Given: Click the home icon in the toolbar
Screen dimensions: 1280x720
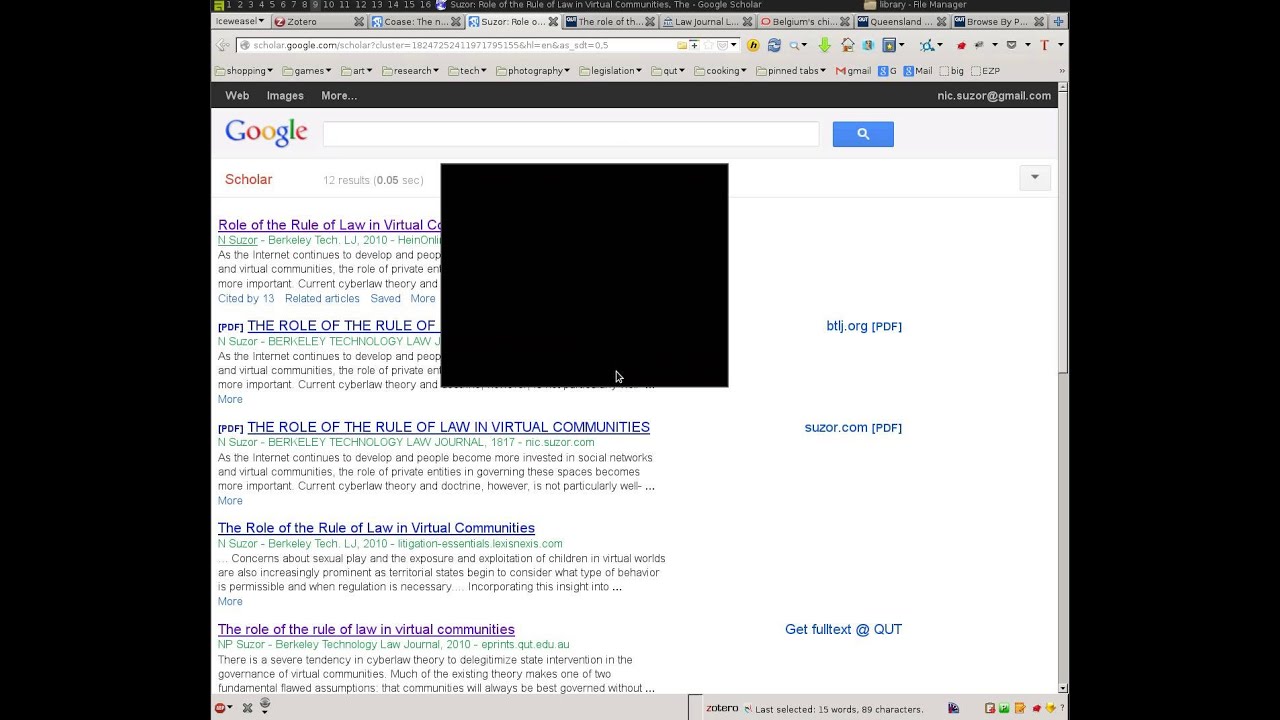Looking at the screenshot, I should click(x=847, y=45).
